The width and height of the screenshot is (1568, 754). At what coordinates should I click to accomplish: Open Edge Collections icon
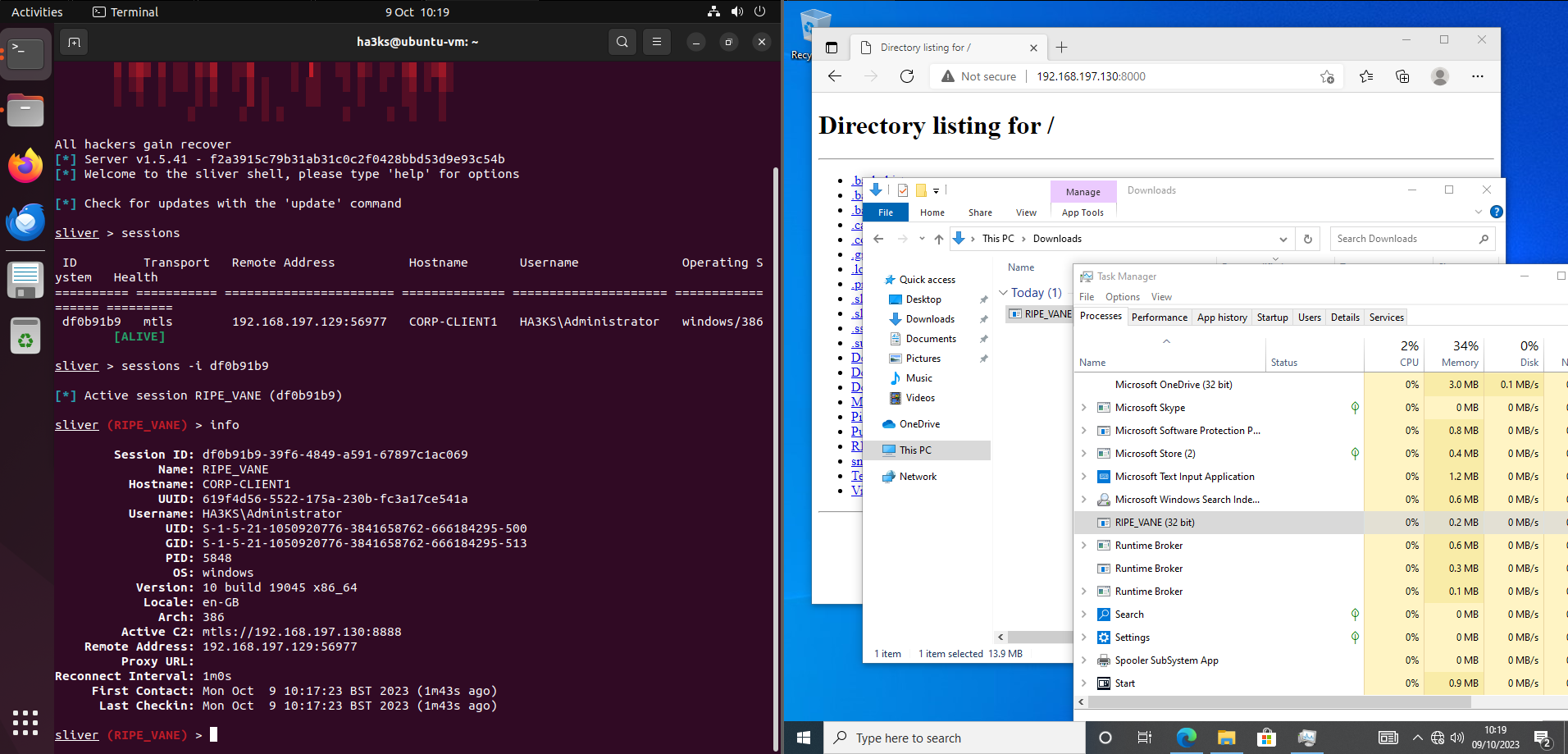click(1402, 76)
